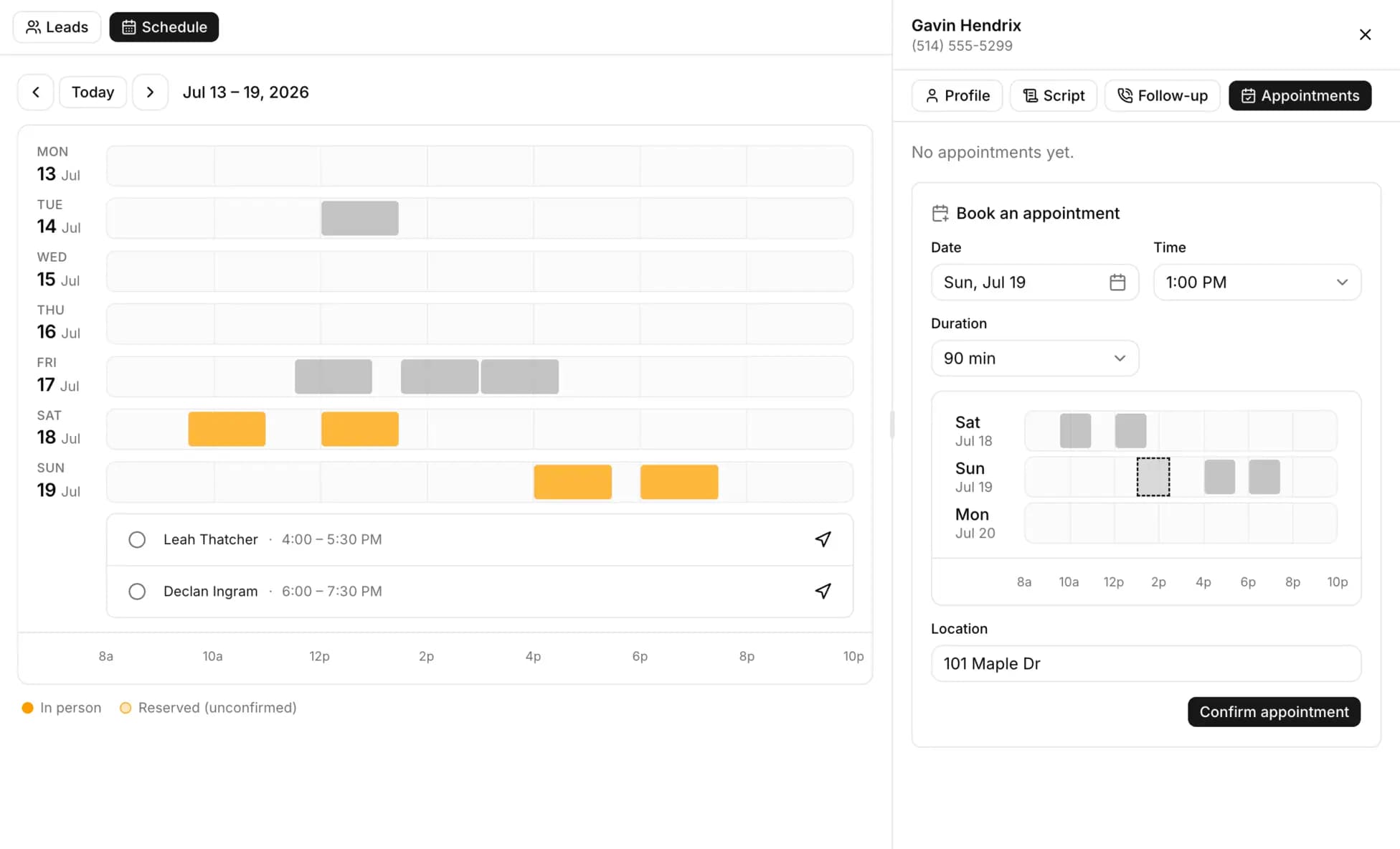Switch to the Leads view
This screenshot has width=1400, height=849.
click(x=57, y=27)
